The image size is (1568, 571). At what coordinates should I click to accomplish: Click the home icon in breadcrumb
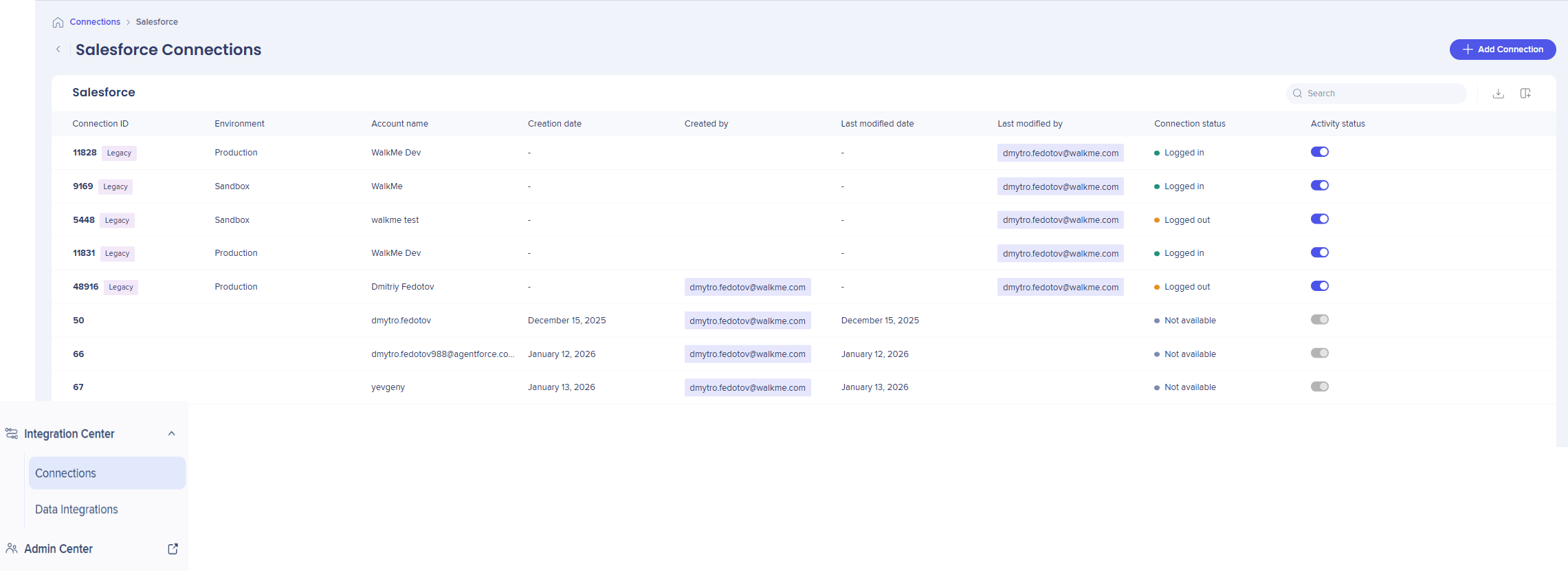(x=58, y=22)
